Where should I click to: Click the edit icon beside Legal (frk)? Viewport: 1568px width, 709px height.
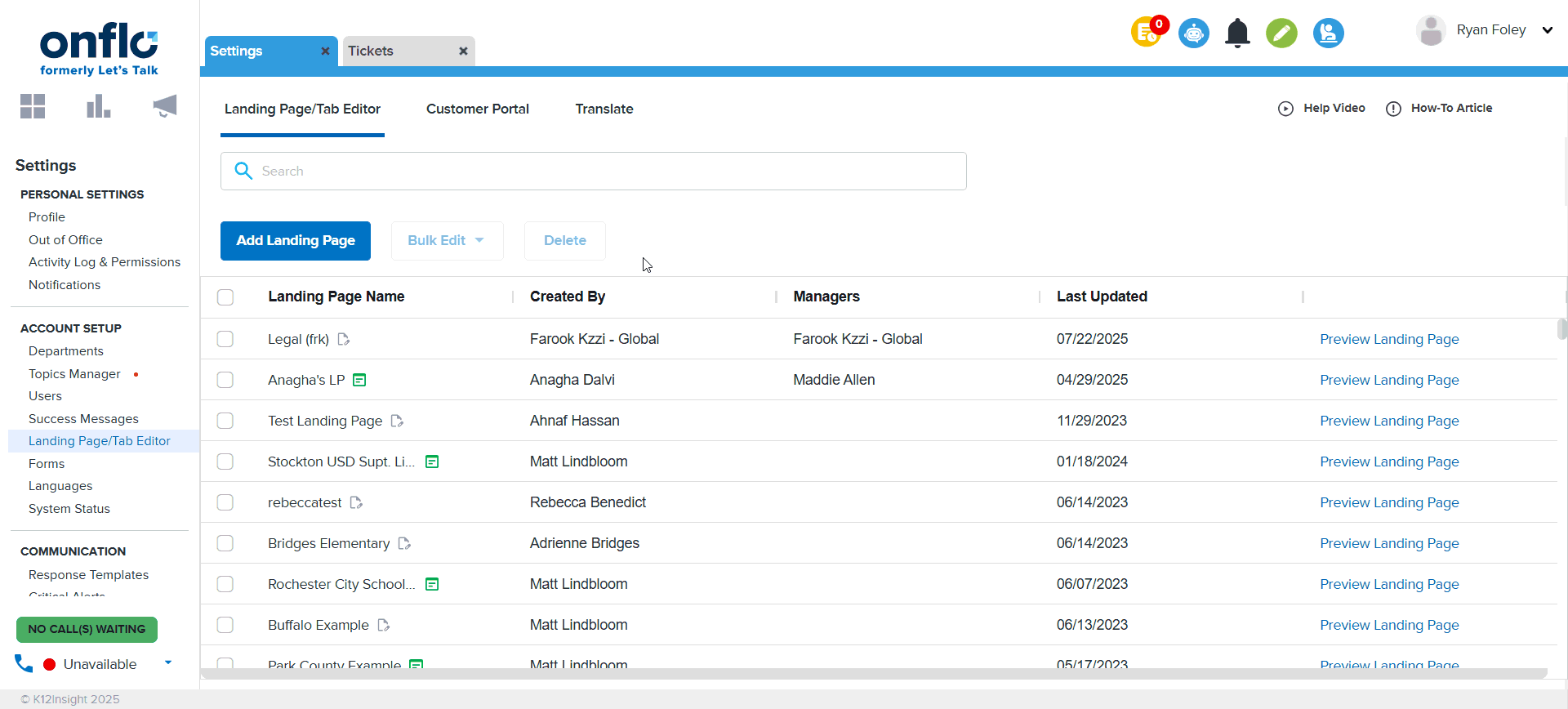[344, 340]
